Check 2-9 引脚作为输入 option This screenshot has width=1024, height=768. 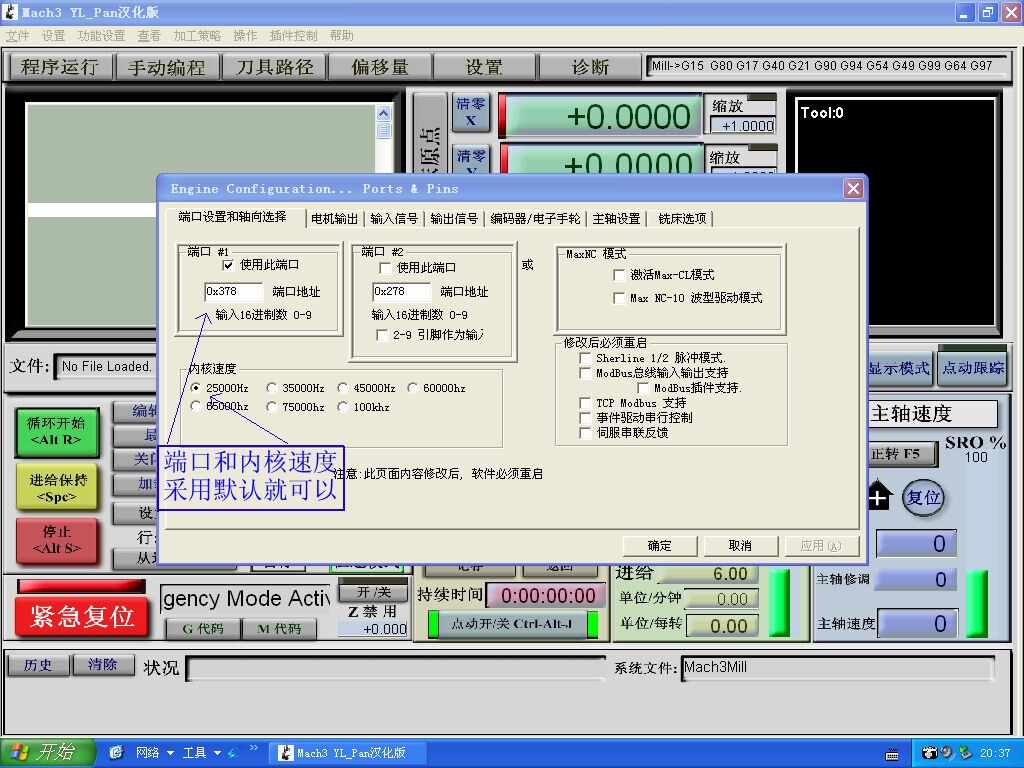[x=383, y=335]
